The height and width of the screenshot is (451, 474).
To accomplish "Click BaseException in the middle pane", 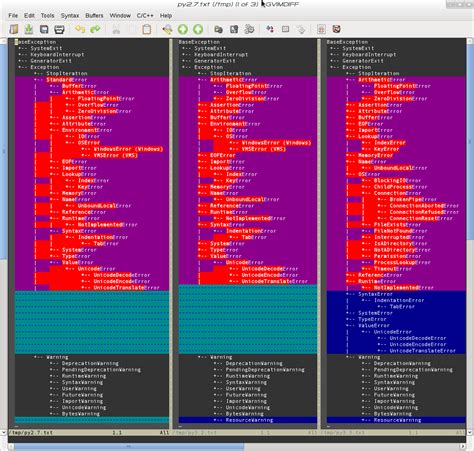I will pyautogui.click(x=199, y=42).
